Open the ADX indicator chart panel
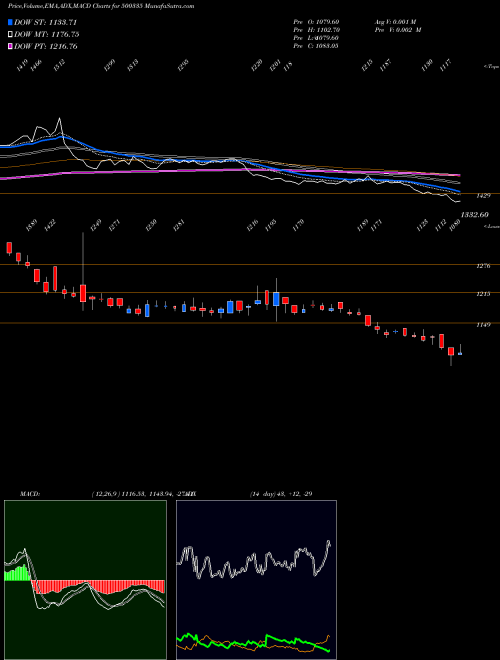500x660 pixels. [x=256, y=580]
